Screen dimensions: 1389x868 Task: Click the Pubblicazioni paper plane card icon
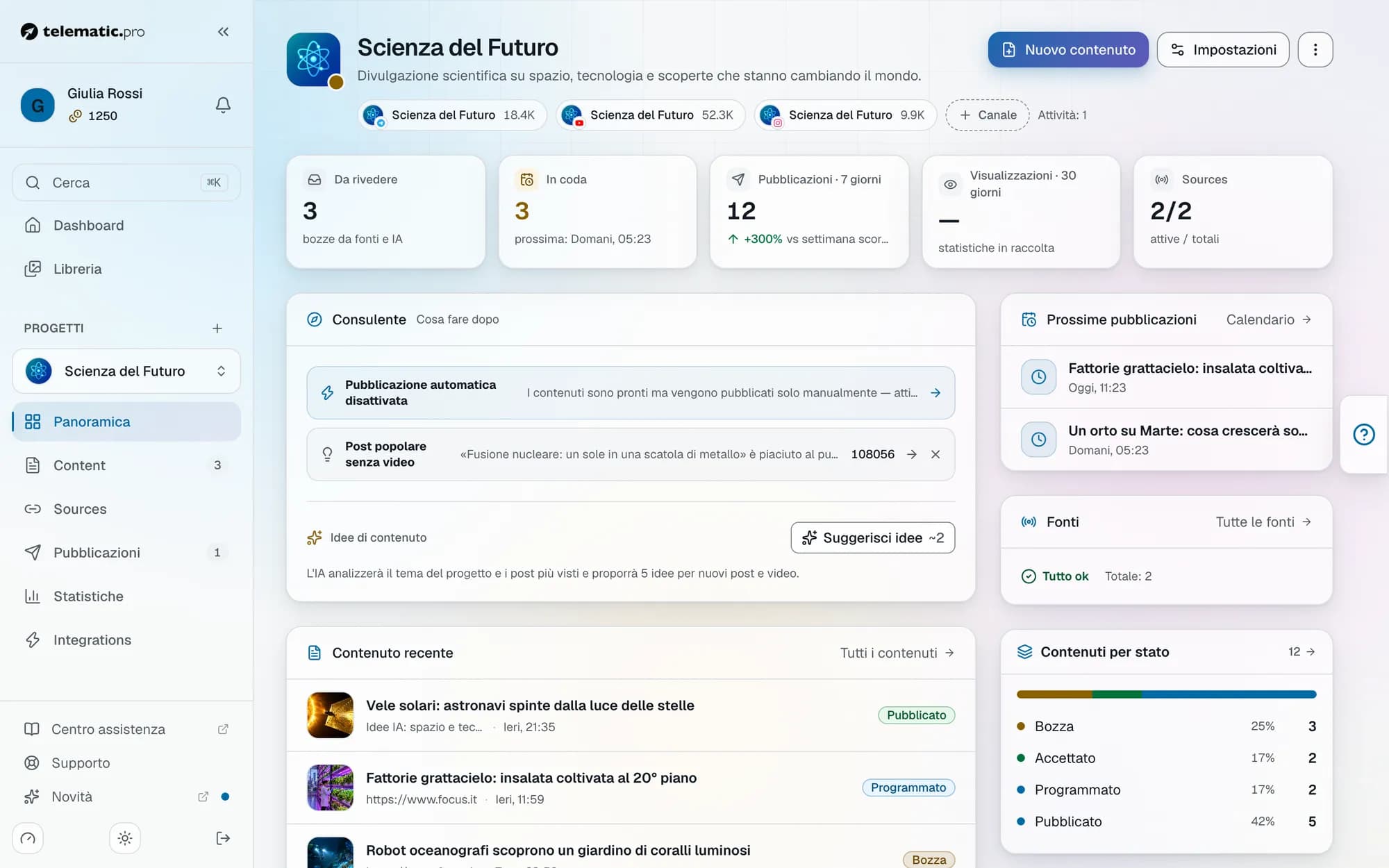738,179
